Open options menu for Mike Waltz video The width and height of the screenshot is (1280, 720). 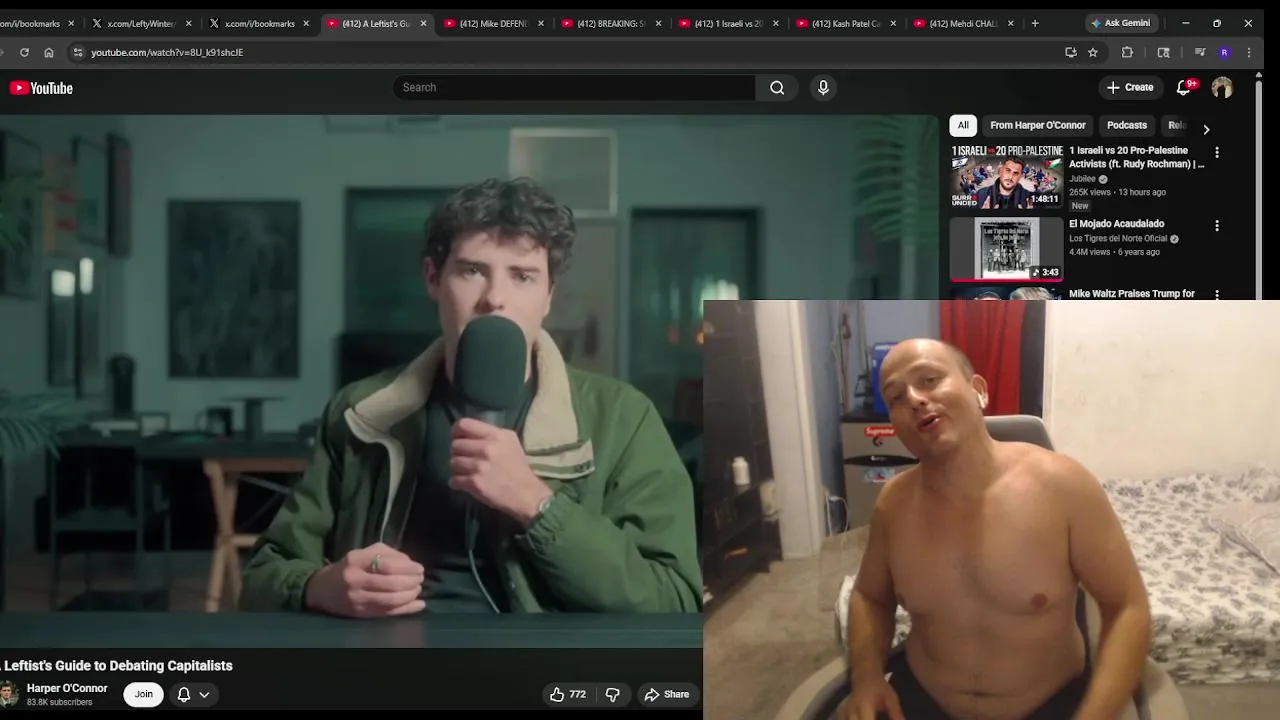point(1217,294)
